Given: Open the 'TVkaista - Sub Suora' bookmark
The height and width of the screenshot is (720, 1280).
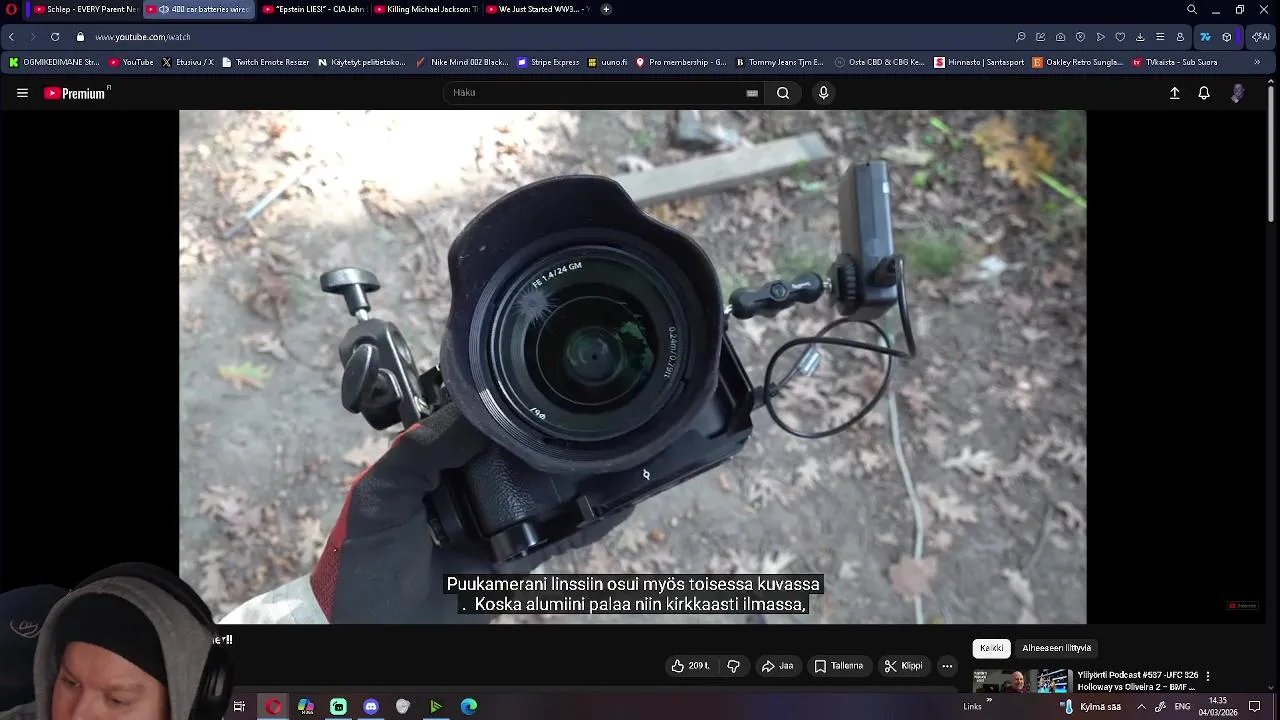Looking at the screenshot, I should click(1174, 62).
